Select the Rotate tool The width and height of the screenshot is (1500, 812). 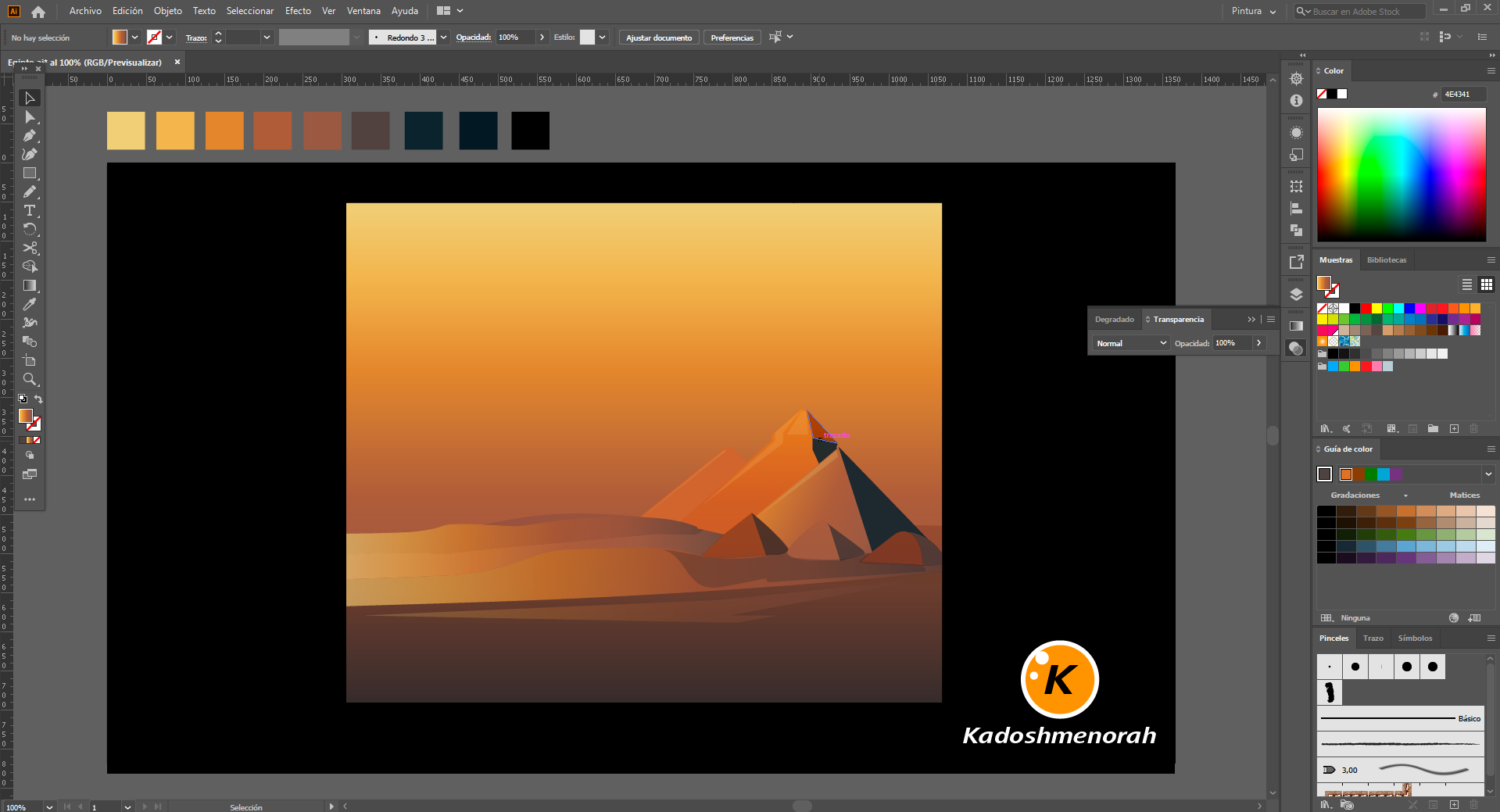pyautogui.click(x=30, y=230)
